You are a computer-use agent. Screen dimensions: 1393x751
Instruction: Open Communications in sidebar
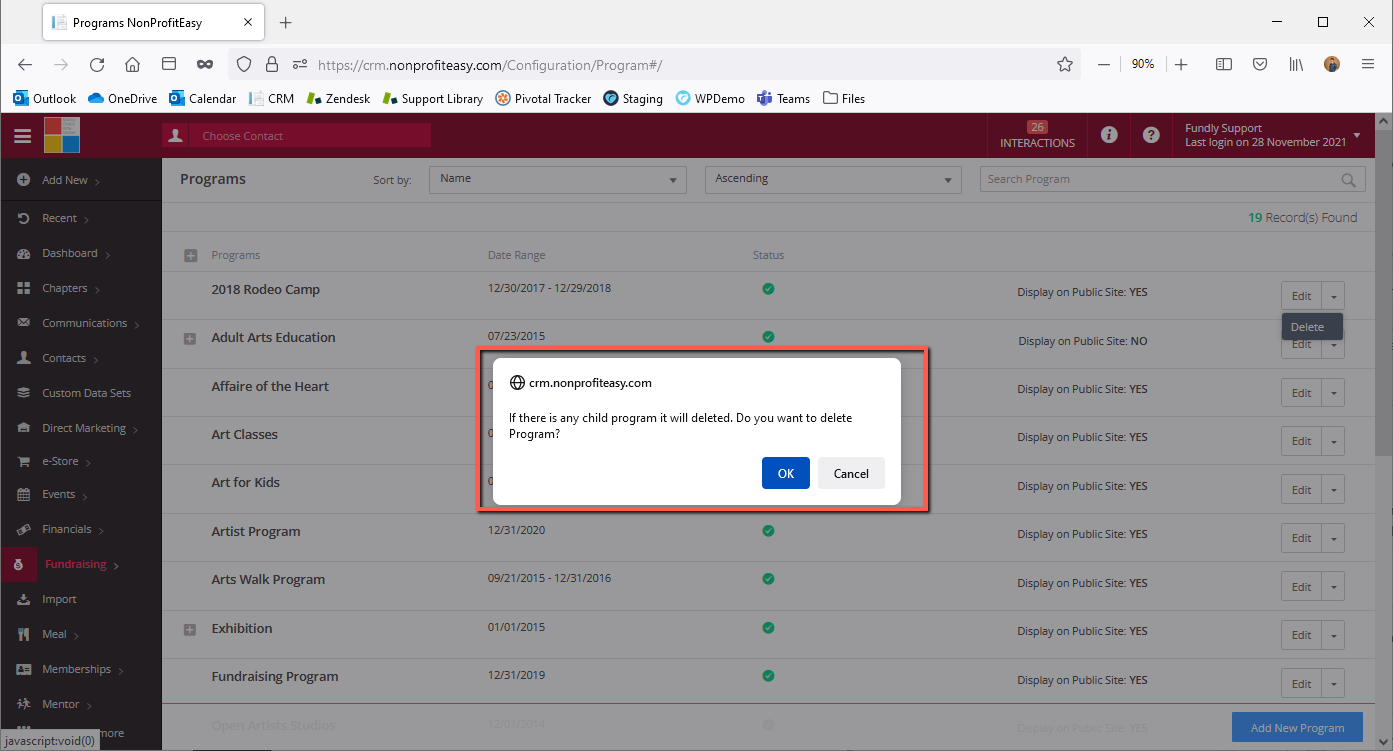point(85,323)
